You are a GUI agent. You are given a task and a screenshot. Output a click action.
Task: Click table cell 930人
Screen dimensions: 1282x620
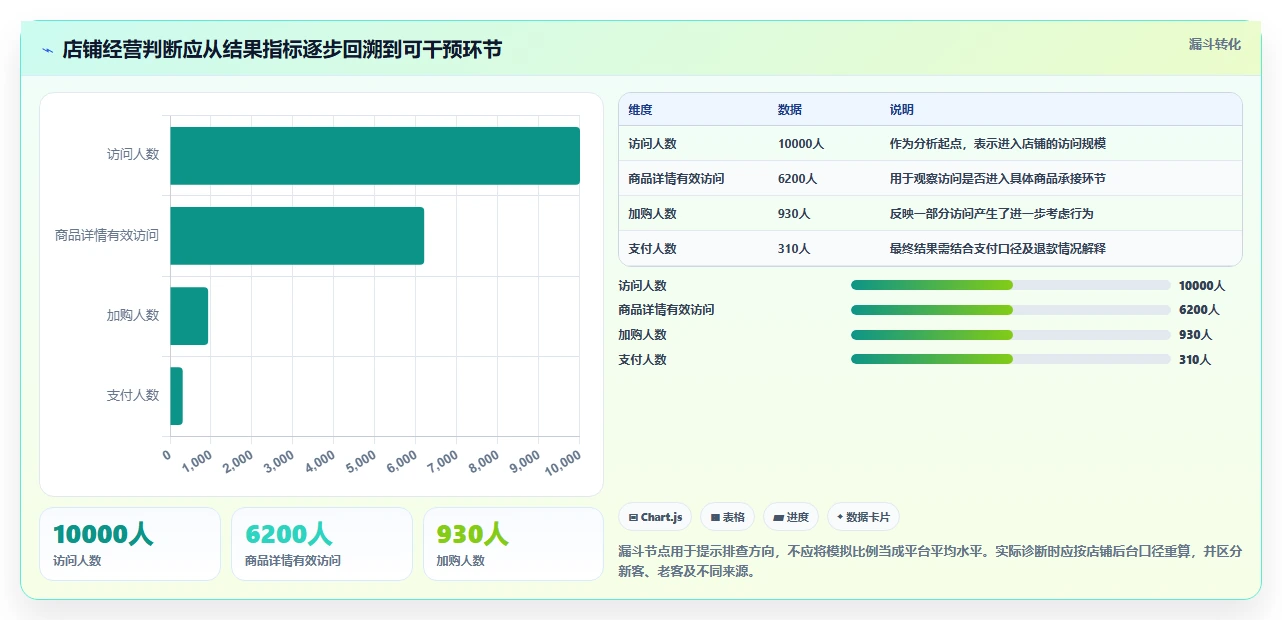pyautogui.click(x=794, y=214)
